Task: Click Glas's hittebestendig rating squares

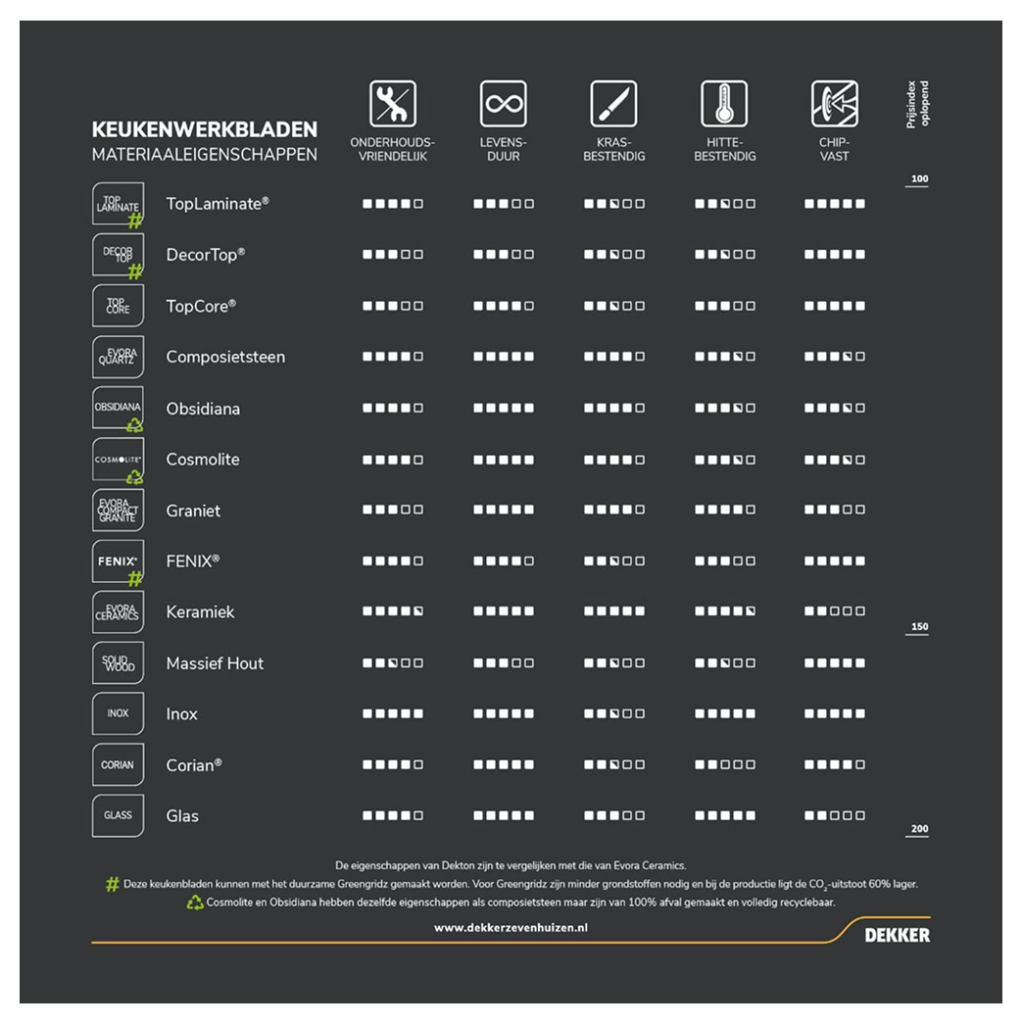Action: coord(725,816)
